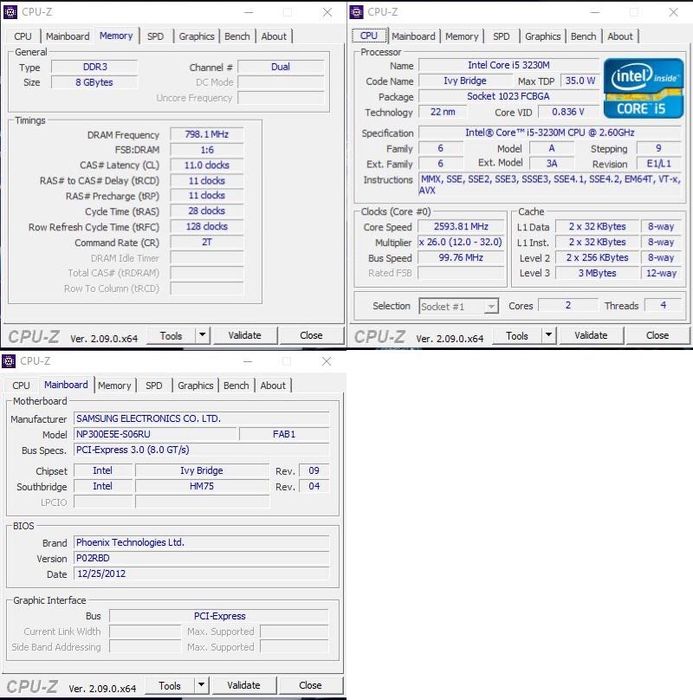Open Graphics tab in the CPU window

[x=543, y=36]
